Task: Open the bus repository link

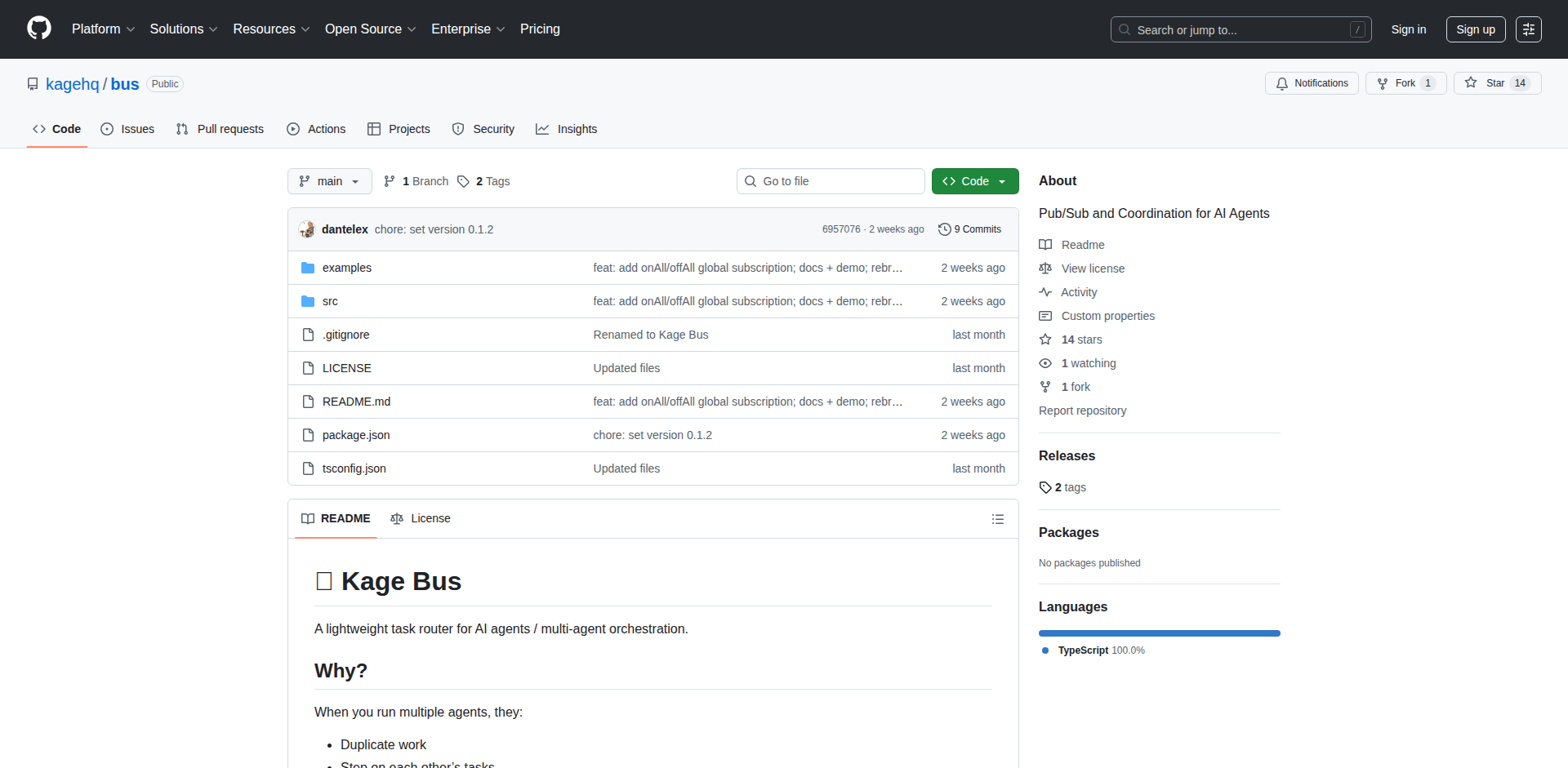Action: 125,84
